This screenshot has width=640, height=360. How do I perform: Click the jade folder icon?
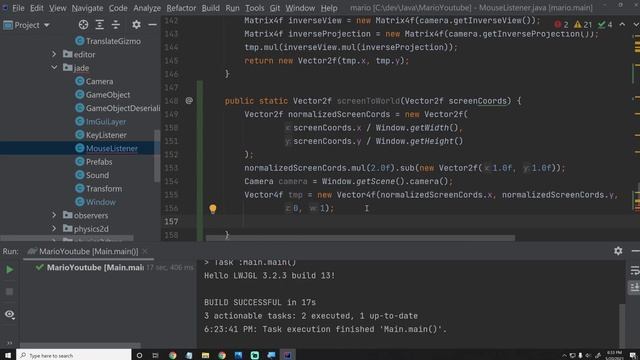67,67
